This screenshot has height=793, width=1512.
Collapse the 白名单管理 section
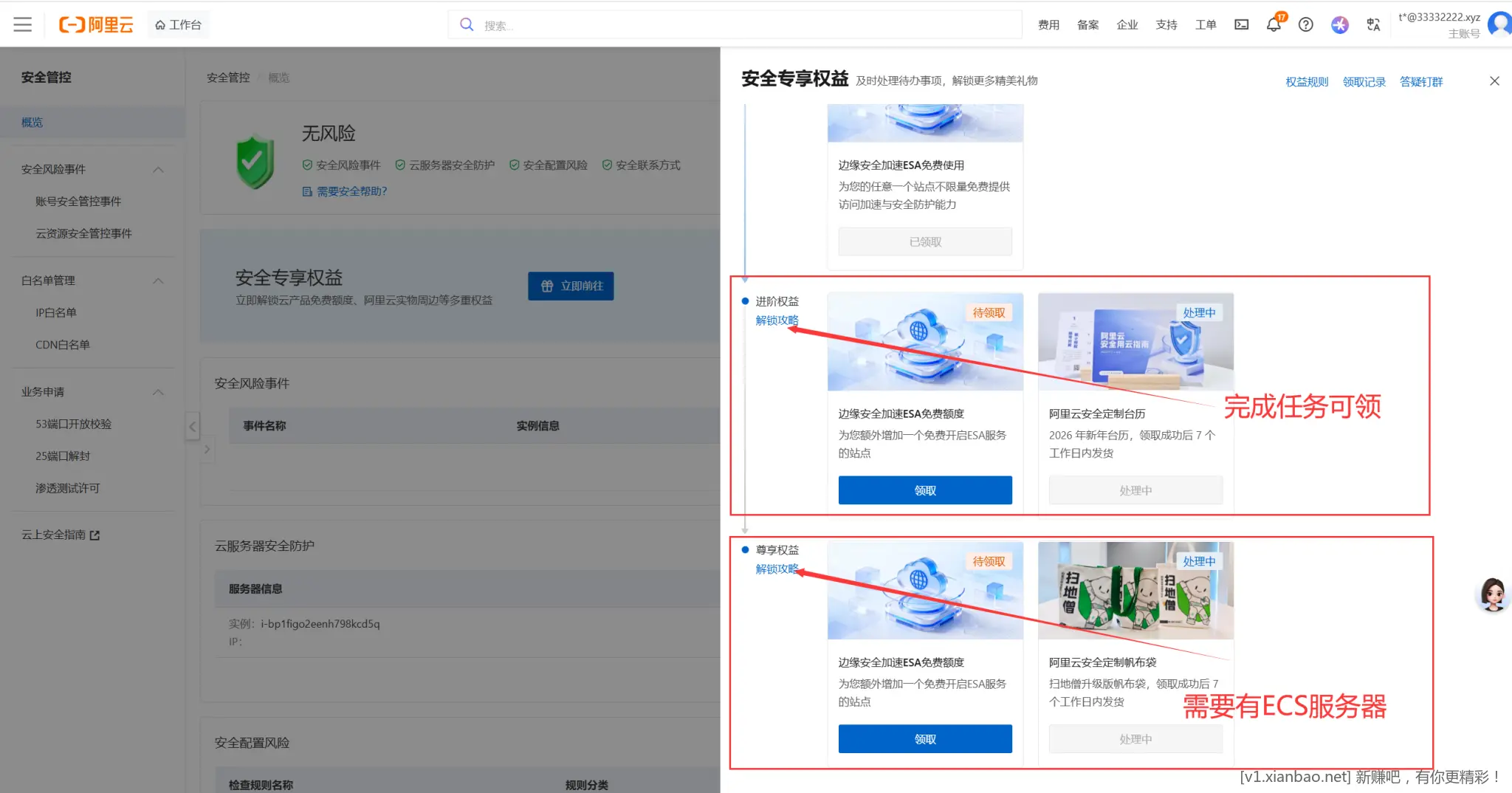pyautogui.click(x=158, y=281)
